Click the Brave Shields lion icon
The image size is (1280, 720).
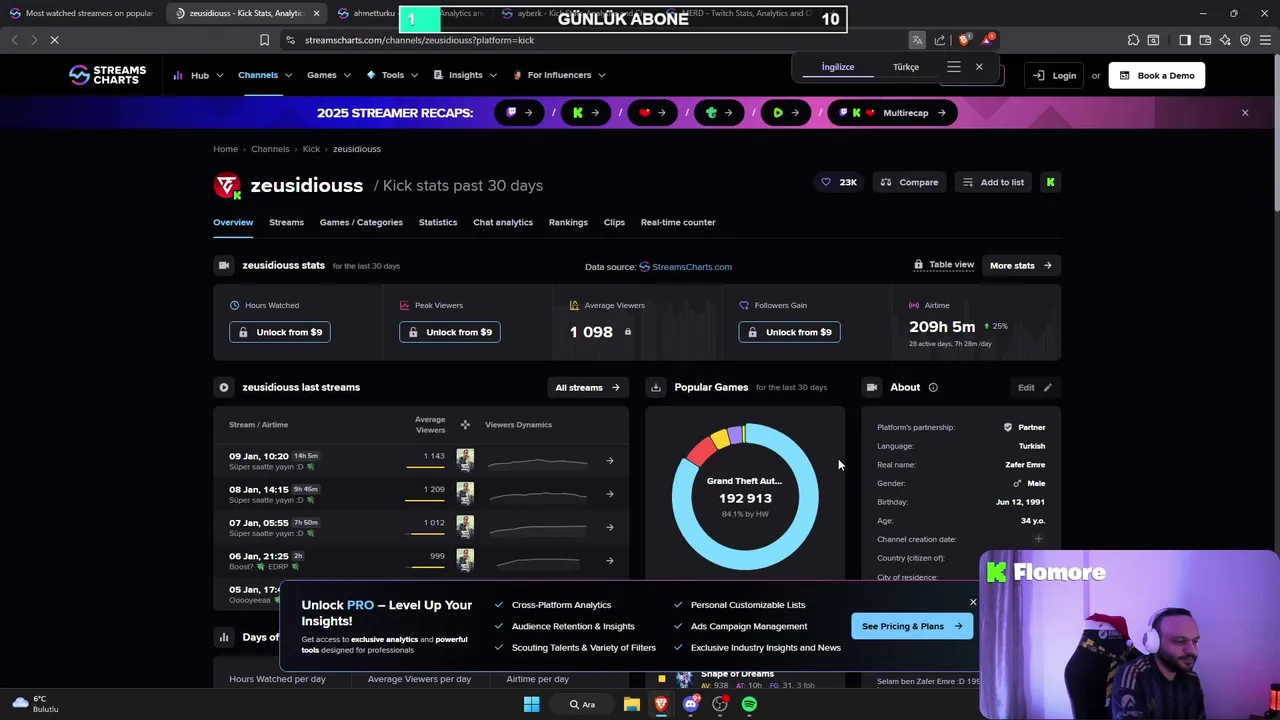point(964,40)
